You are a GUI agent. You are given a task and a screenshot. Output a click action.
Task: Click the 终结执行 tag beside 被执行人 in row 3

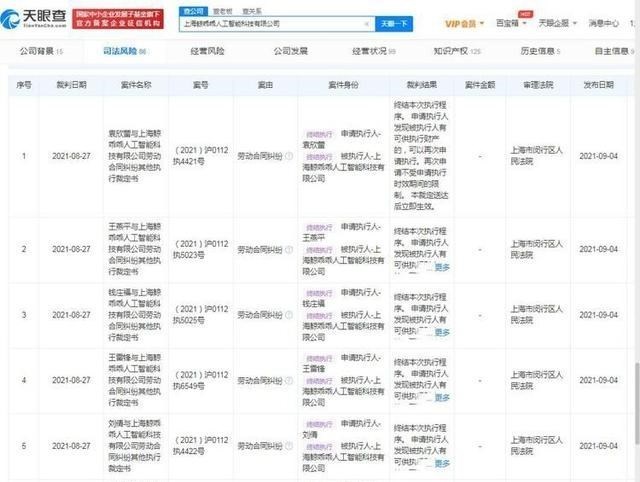319,315
